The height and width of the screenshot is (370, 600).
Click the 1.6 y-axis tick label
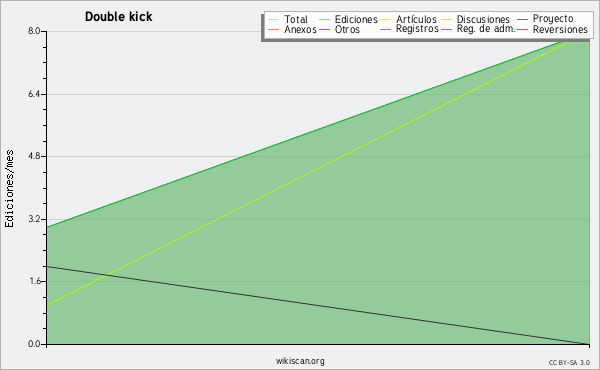click(x=34, y=282)
